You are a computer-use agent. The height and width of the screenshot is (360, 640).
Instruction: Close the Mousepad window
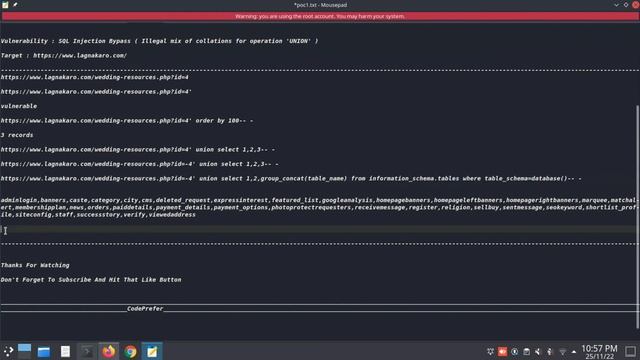click(x=636, y=5)
